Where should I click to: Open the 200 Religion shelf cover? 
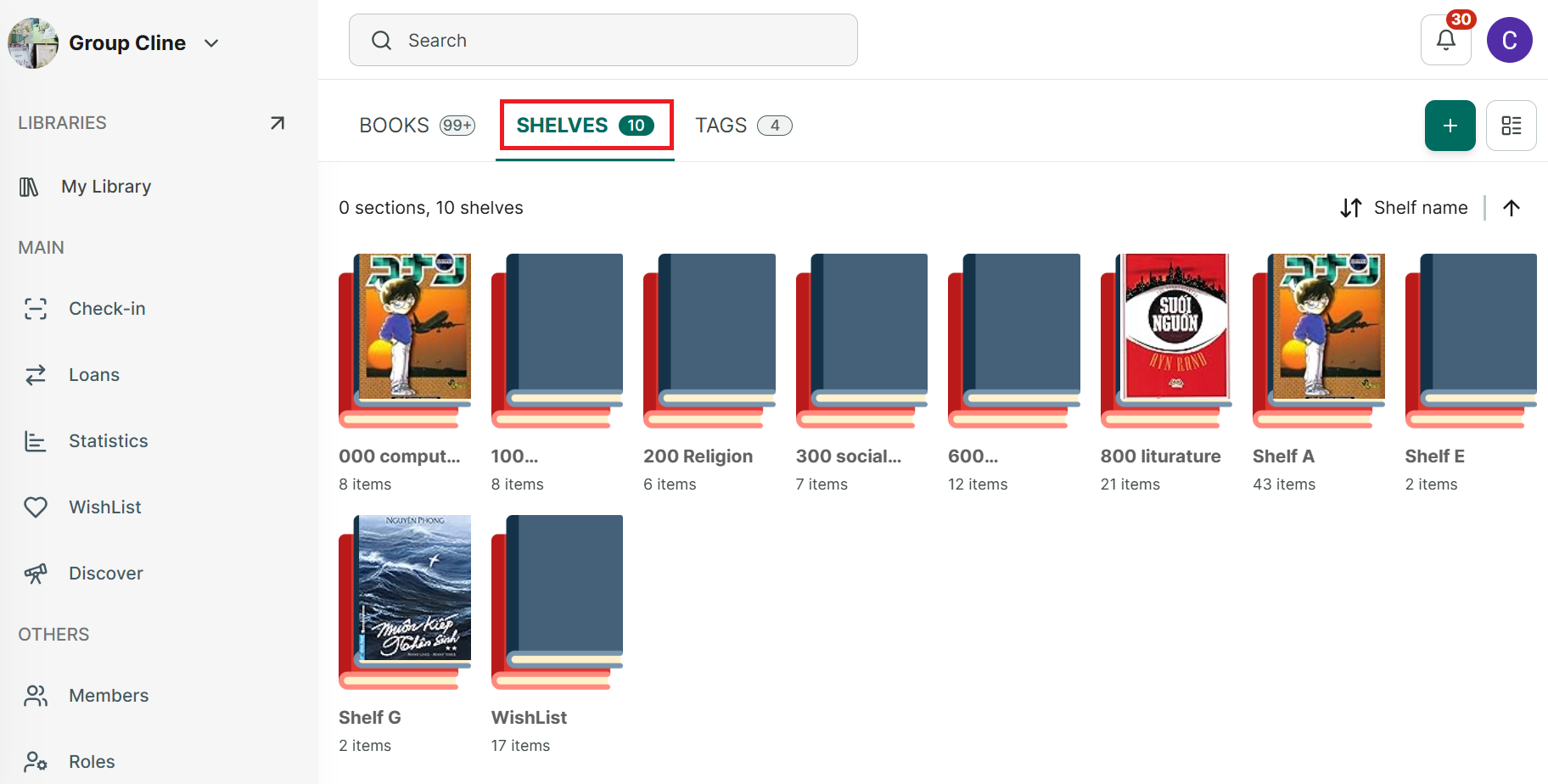click(709, 341)
